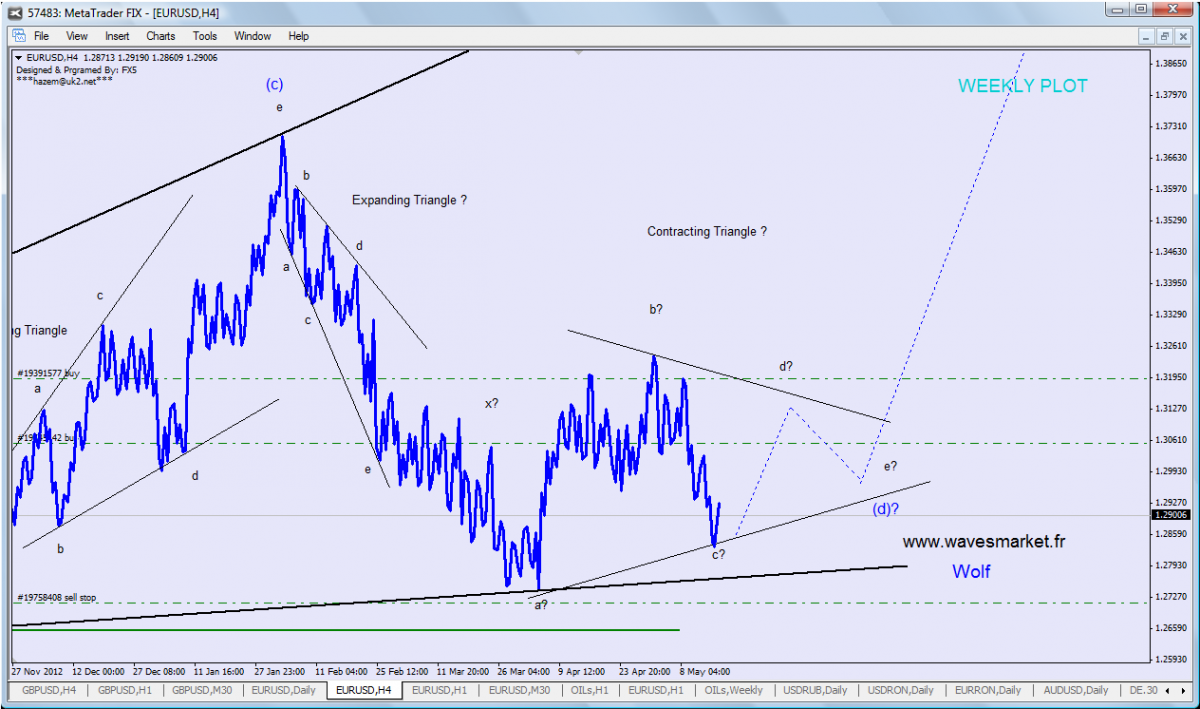
Task: Click the www.wavesmarket.fr text label
Action: point(983,541)
